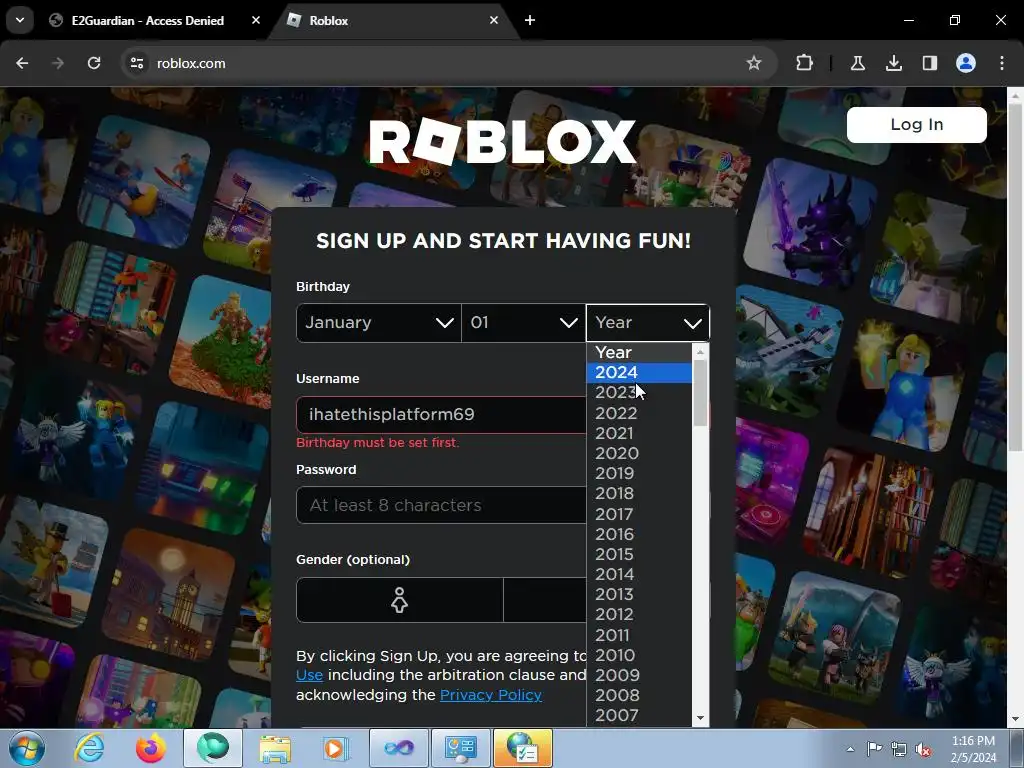Bookmark this page with the star icon

(754, 63)
